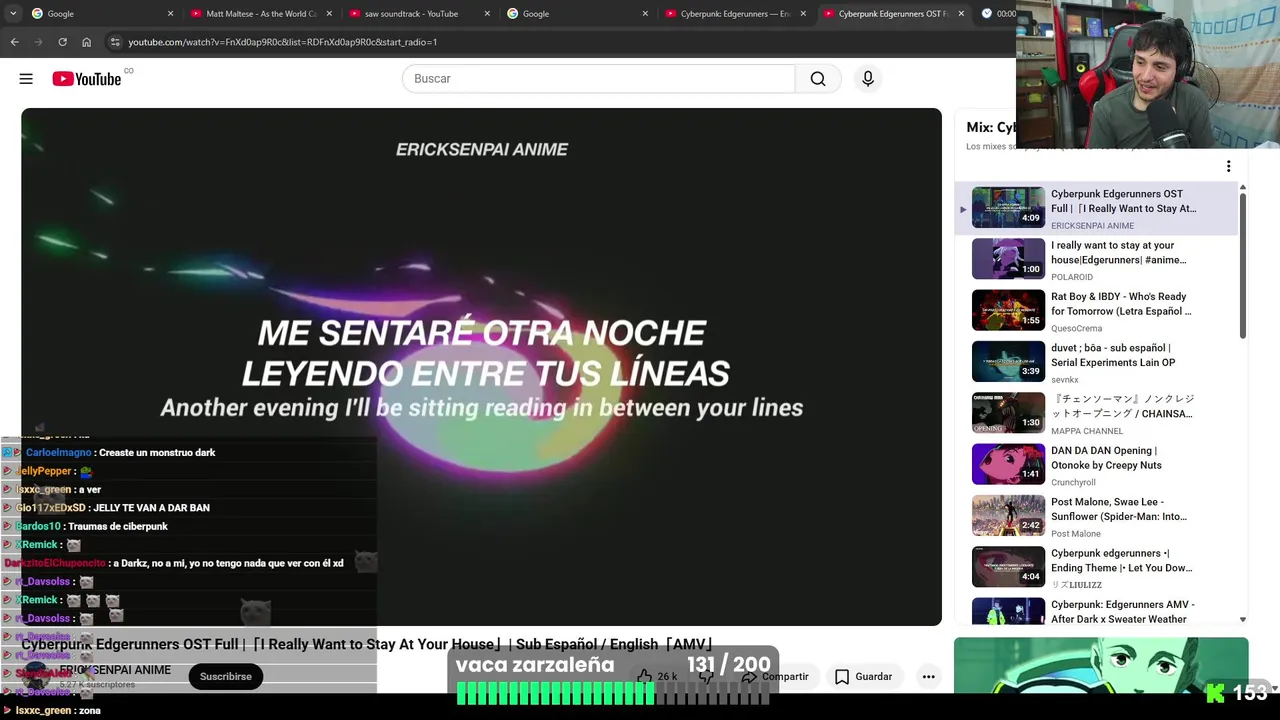Close the saw soundtrack tab
The image size is (1280, 720).
[x=487, y=14]
